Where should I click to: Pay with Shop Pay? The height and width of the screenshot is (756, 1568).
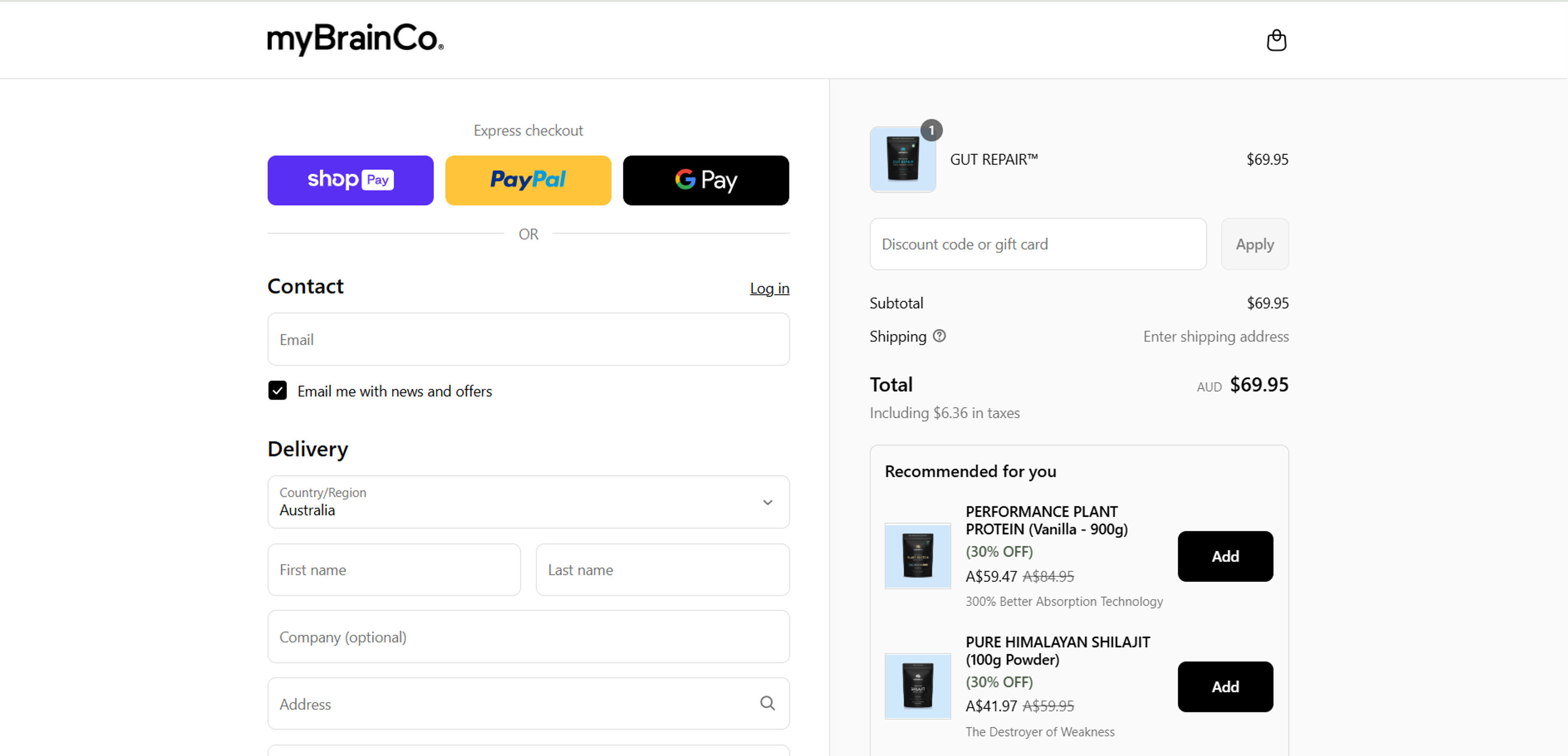[350, 180]
